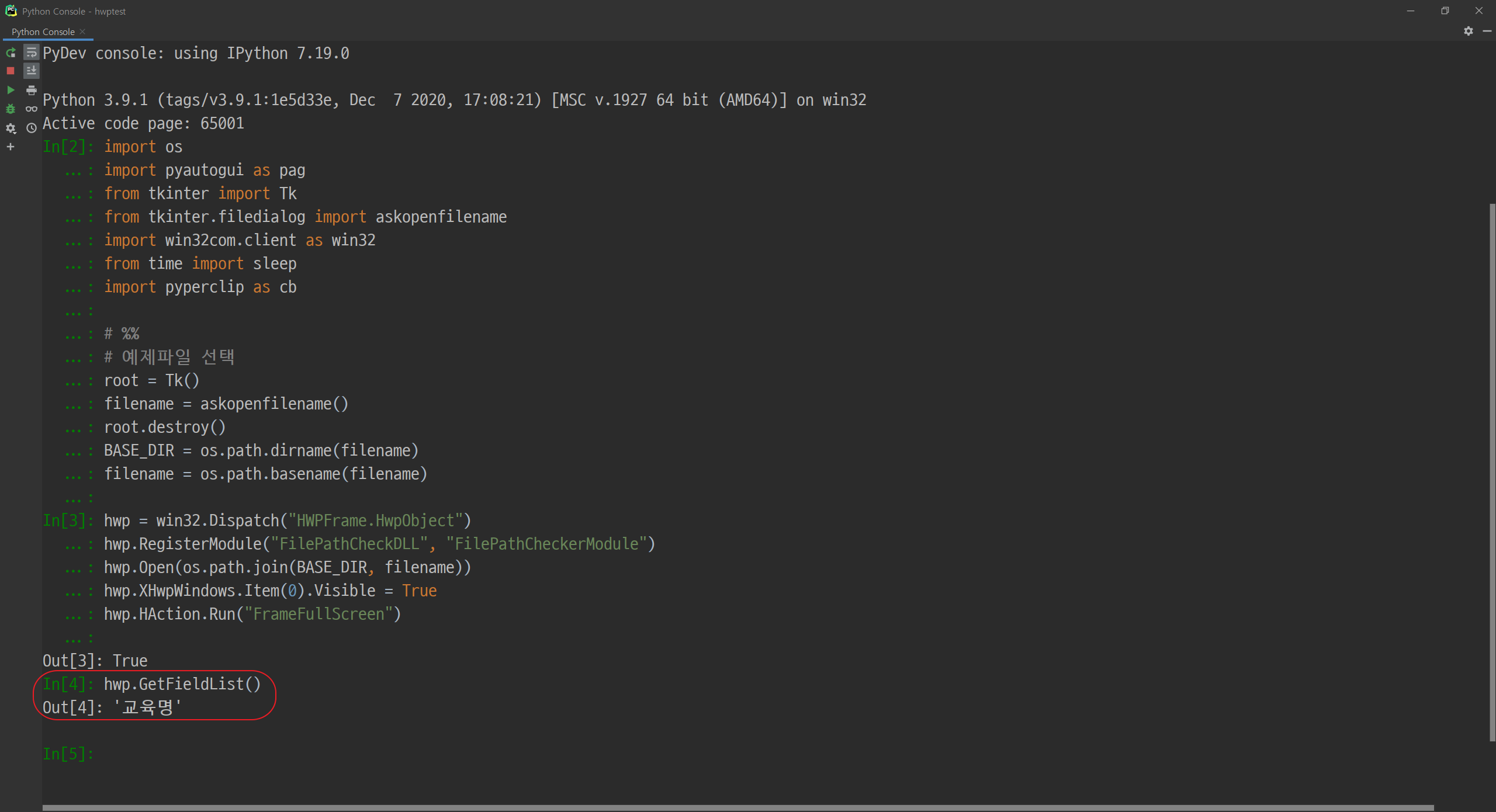Close the Python Console tab
1496x812 pixels.
tap(82, 32)
